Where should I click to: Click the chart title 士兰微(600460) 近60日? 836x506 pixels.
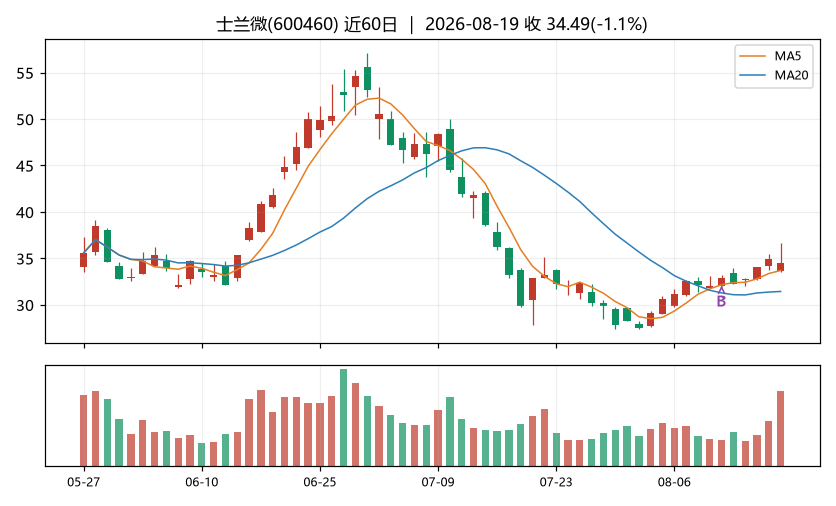(307, 24)
